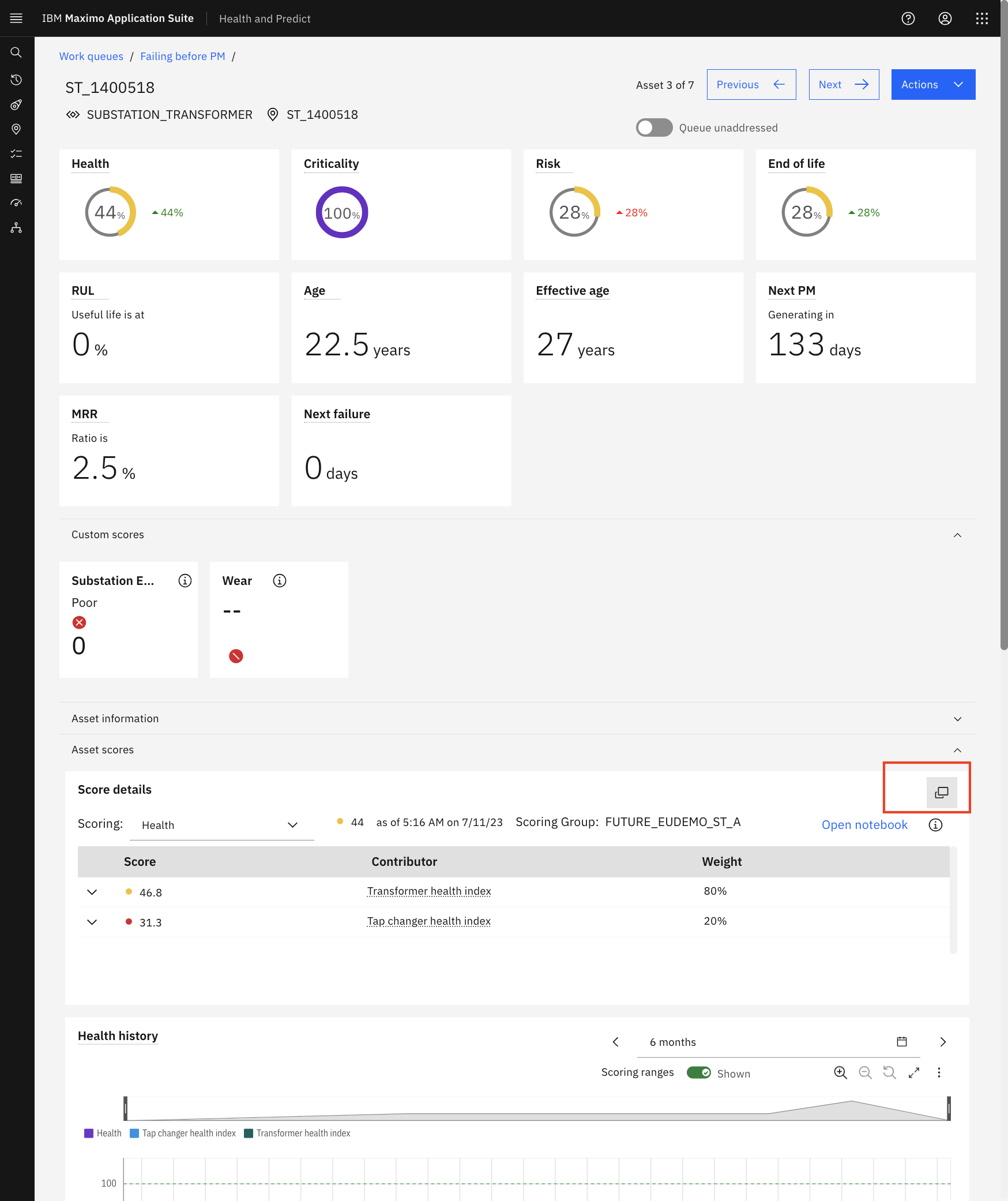Expand Health history chart to fullscreen
The height and width of the screenshot is (1201, 1008).
(914, 1072)
